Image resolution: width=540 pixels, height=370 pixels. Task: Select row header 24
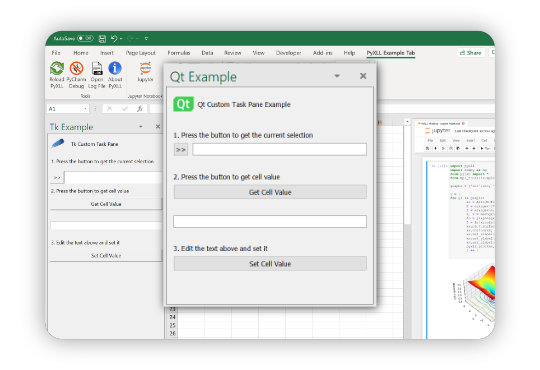172,317
